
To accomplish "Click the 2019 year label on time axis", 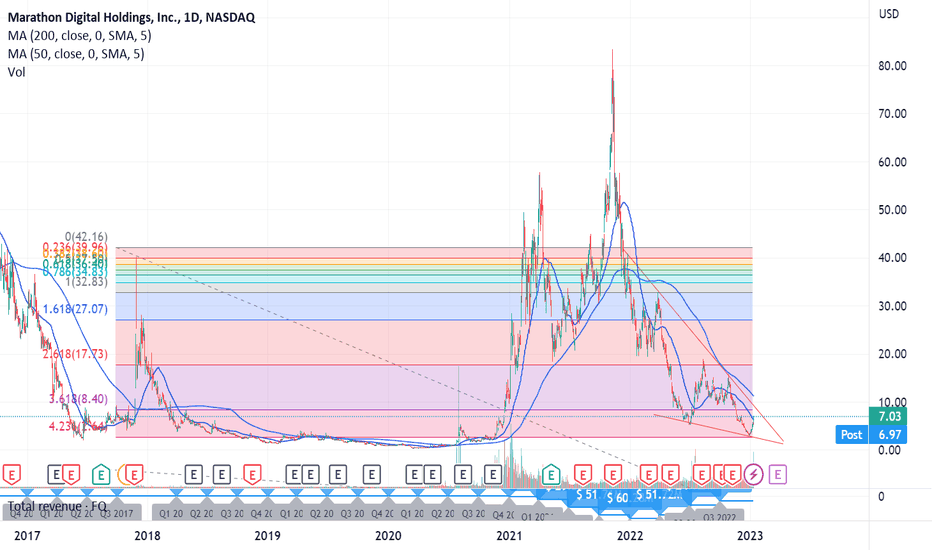I will tap(267, 536).
